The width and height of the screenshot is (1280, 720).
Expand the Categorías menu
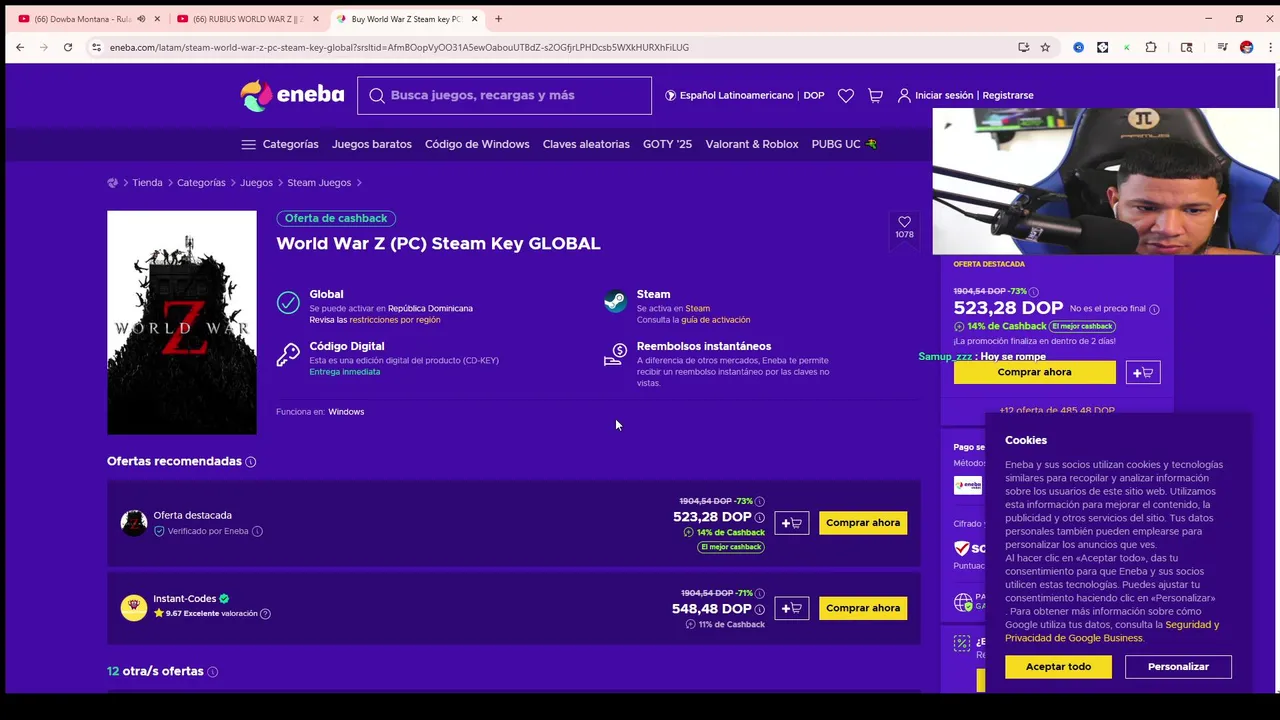(280, 144)
